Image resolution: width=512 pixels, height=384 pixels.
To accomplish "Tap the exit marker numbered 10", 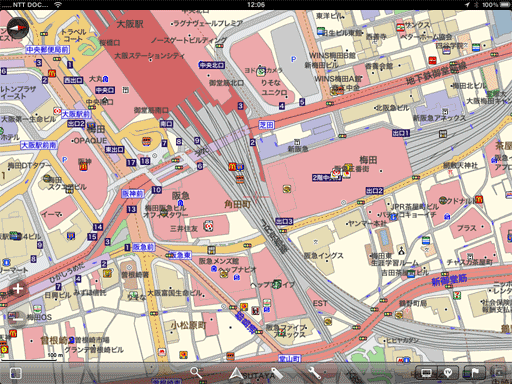I will tap(157, 190).
